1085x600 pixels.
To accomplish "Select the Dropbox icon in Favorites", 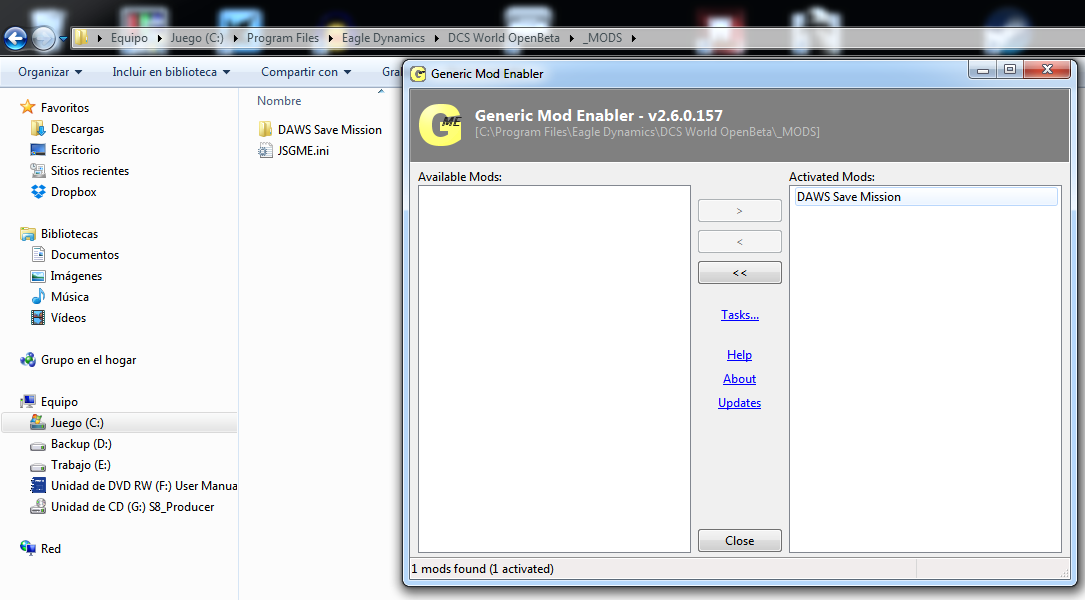I will pos(38,192).
